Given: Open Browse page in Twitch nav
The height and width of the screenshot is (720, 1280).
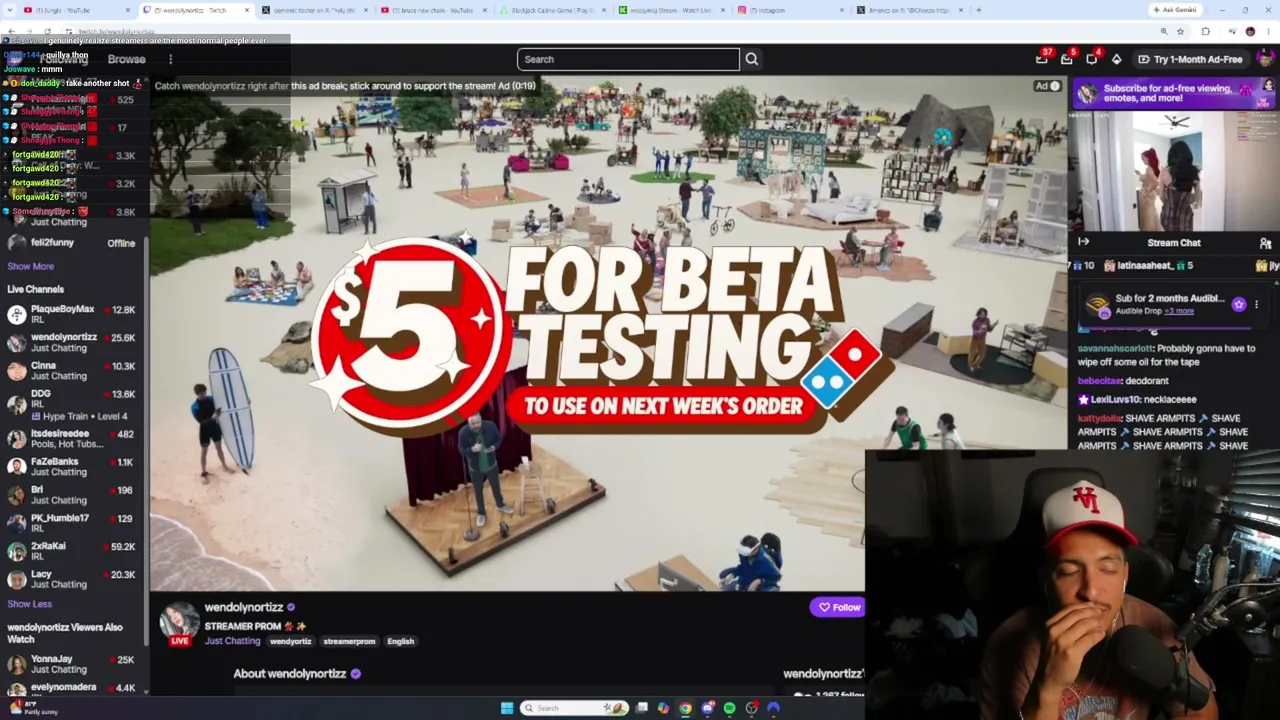Looking at the screenshot, I should [126, 59].
